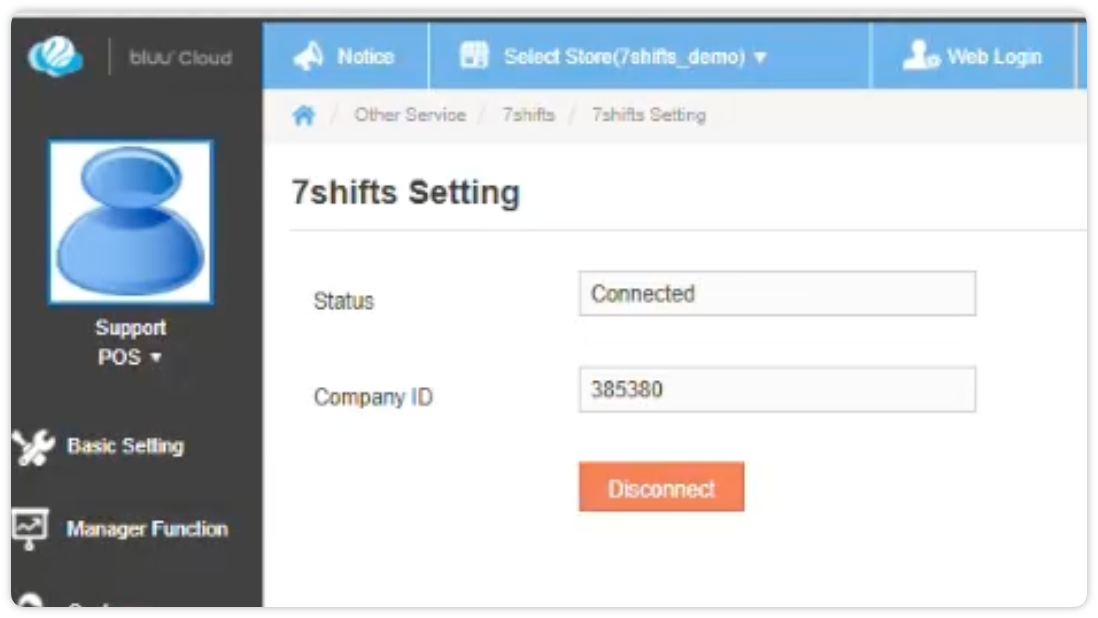The height and width of the screenshot is (618, 1098).
Task: Click the Web Login user icon
Action: point(920,56)
